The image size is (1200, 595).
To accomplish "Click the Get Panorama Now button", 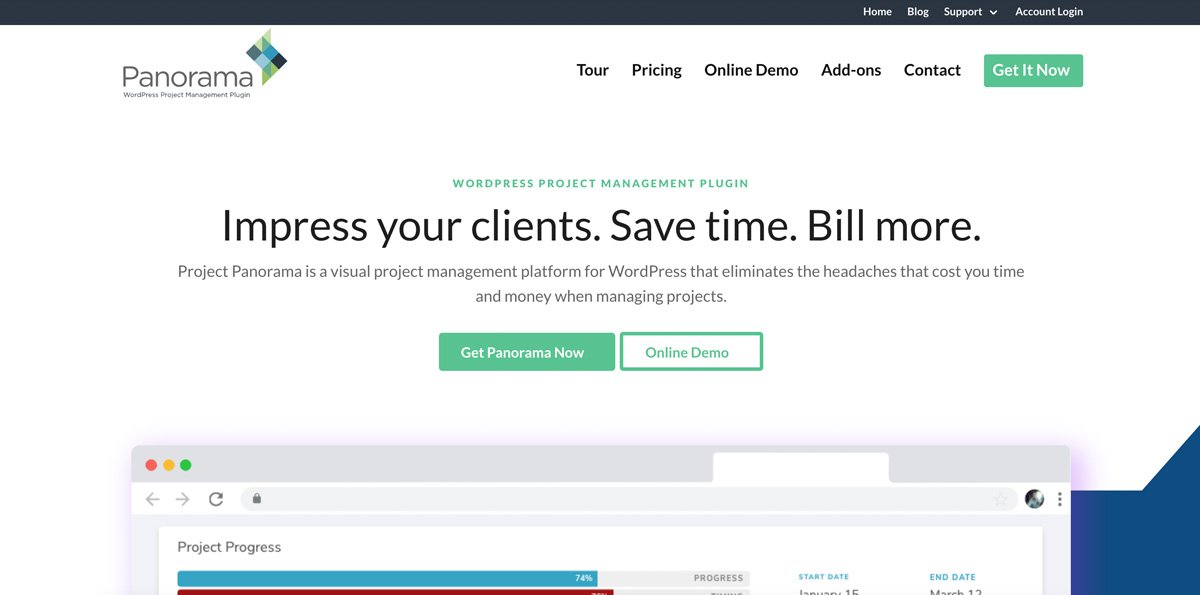I will (x=527, y=352).
